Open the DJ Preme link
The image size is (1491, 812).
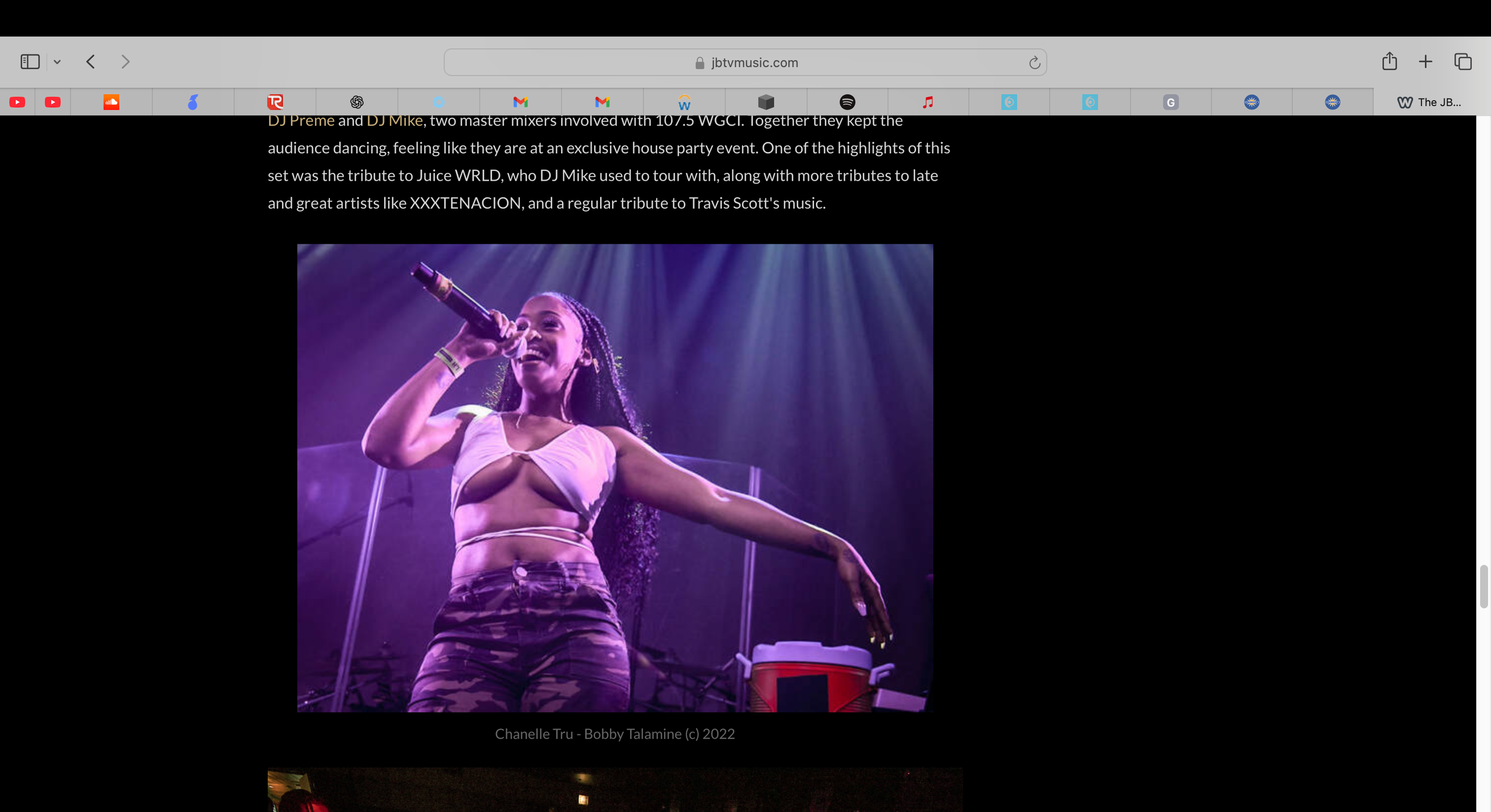coord(301,121)
